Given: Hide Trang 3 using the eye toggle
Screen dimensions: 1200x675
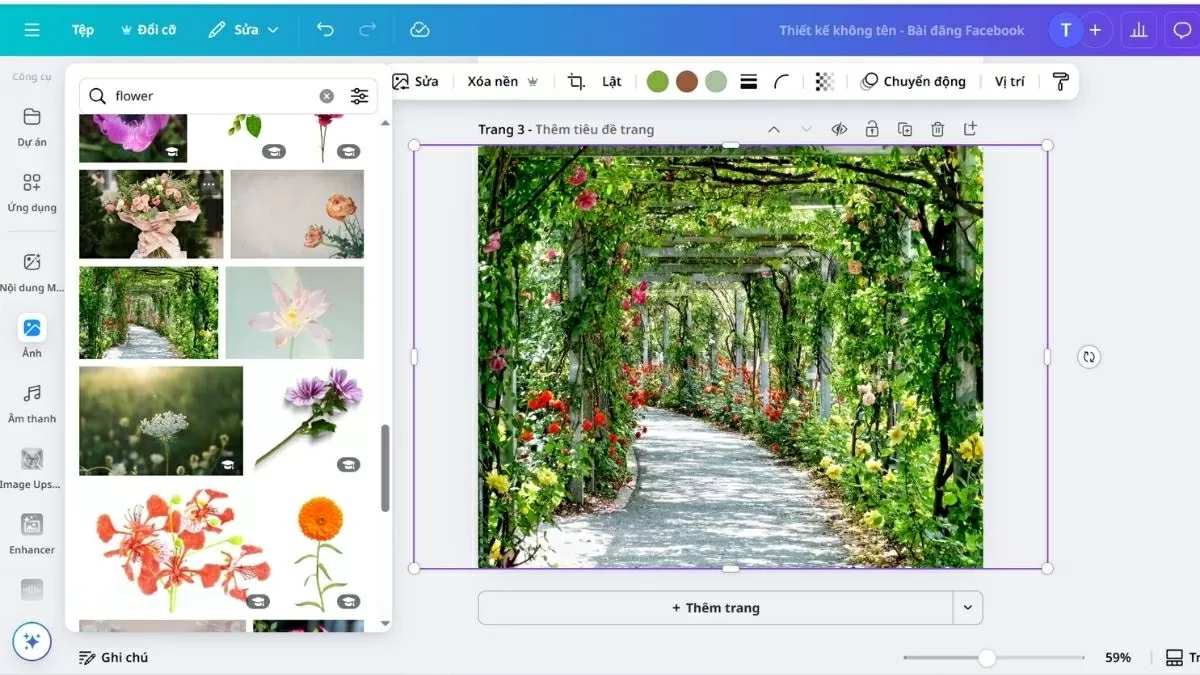Looking at the screenshot, I should click(x=839, y=128).
